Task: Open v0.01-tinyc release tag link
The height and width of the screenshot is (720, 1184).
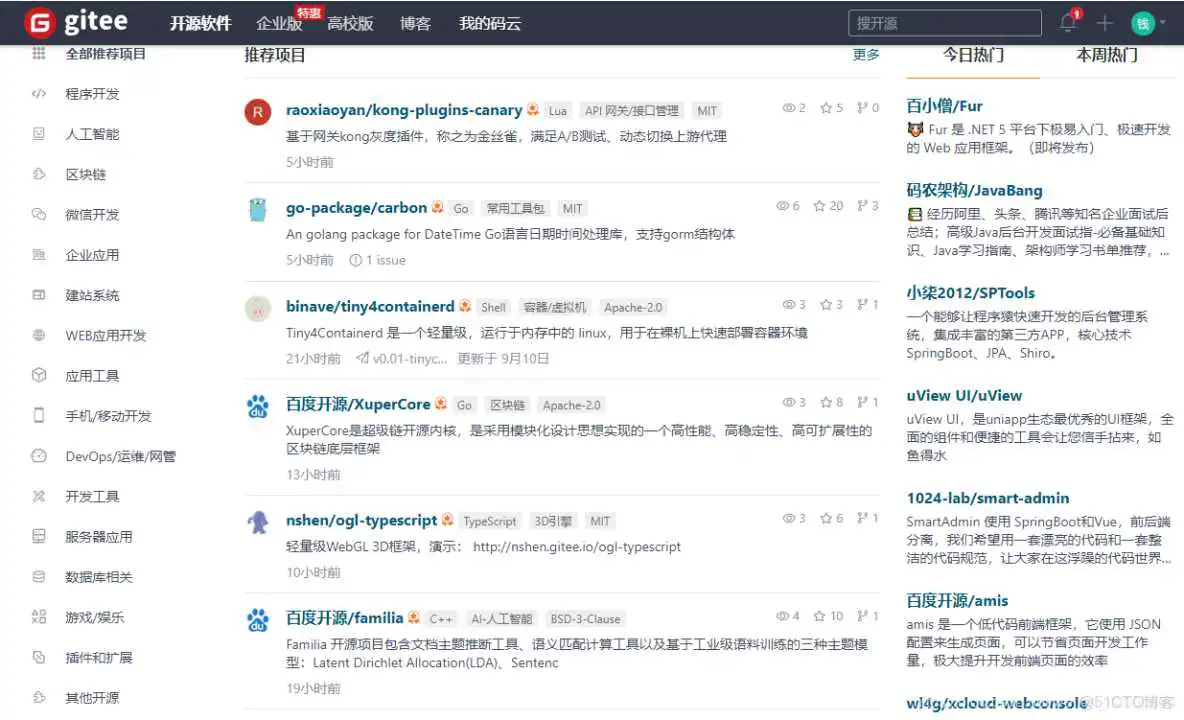Action: click(x=402, y=358)
